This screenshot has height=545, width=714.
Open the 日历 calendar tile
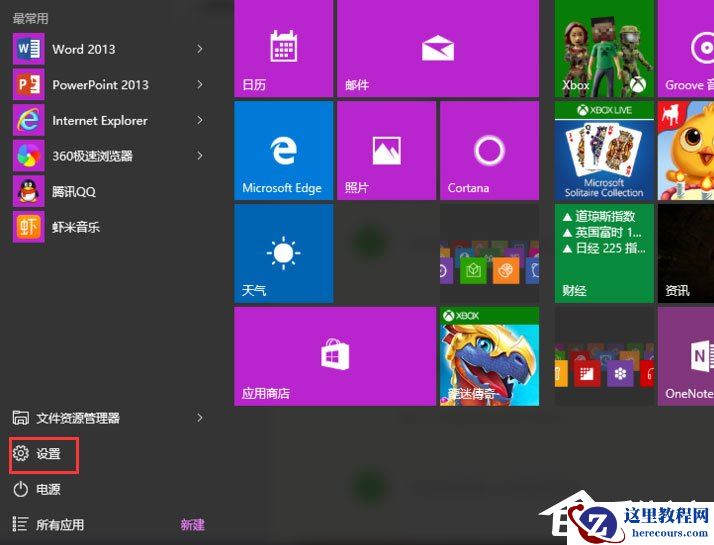click(x=283, y=48)
